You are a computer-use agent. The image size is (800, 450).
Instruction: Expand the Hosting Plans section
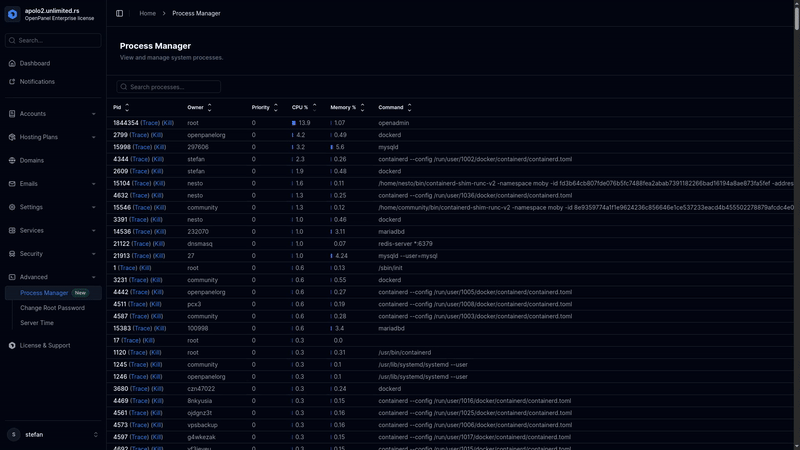point(95,137)
